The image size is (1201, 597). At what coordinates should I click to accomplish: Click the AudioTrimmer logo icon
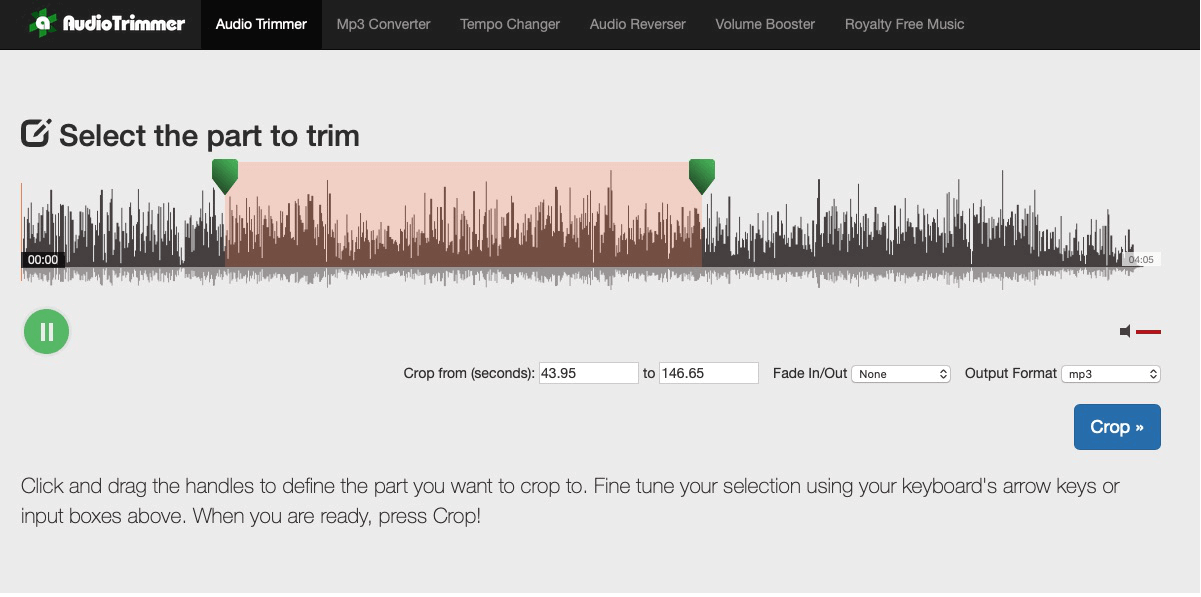point(43,22)
